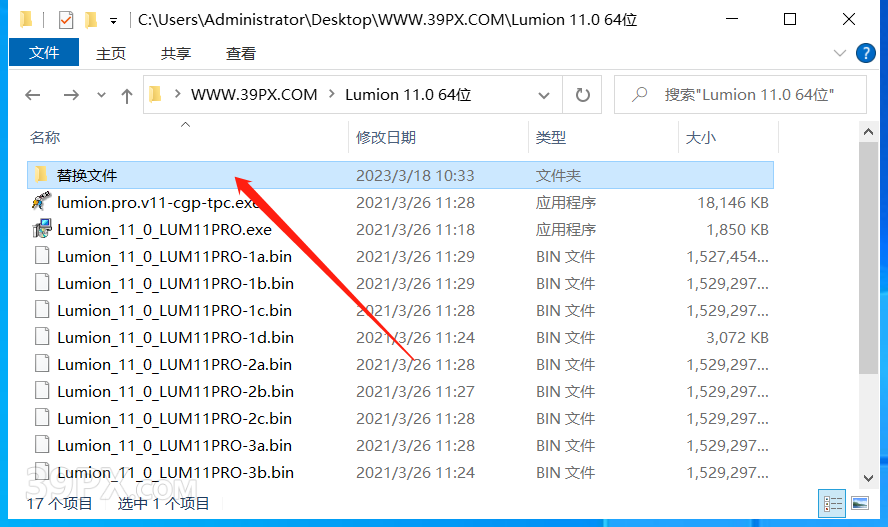
Task: Focus the search Lumion 11.0 64位 box
Action: click(x=740, y=95)
